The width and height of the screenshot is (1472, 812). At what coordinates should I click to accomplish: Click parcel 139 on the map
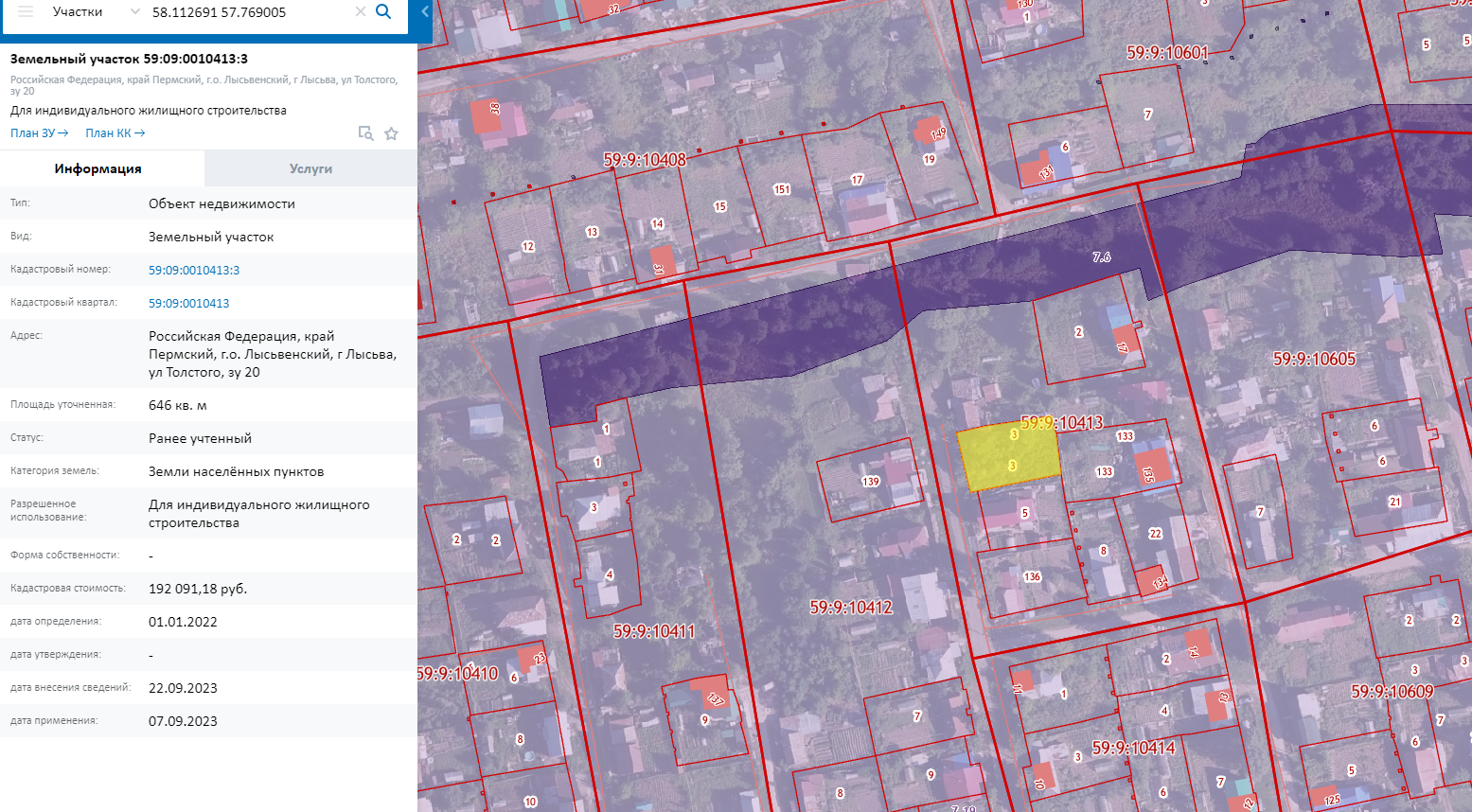click(870, 482)
